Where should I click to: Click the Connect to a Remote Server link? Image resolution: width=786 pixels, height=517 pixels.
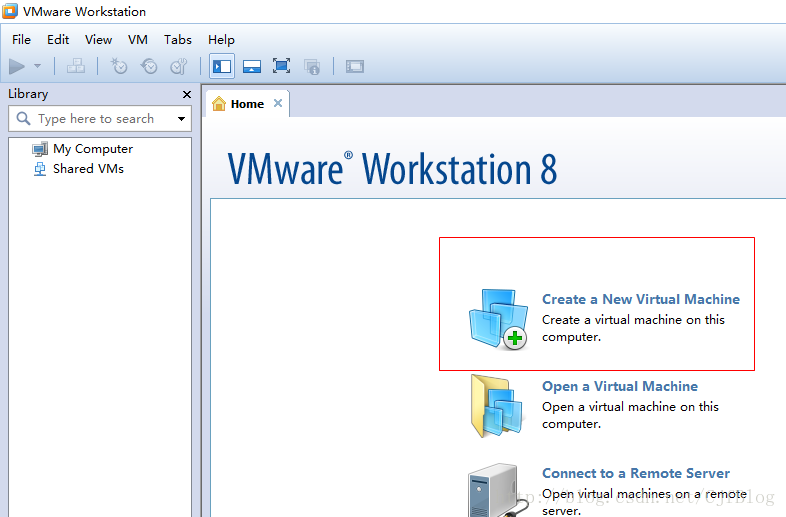click(x=636, y=473)
